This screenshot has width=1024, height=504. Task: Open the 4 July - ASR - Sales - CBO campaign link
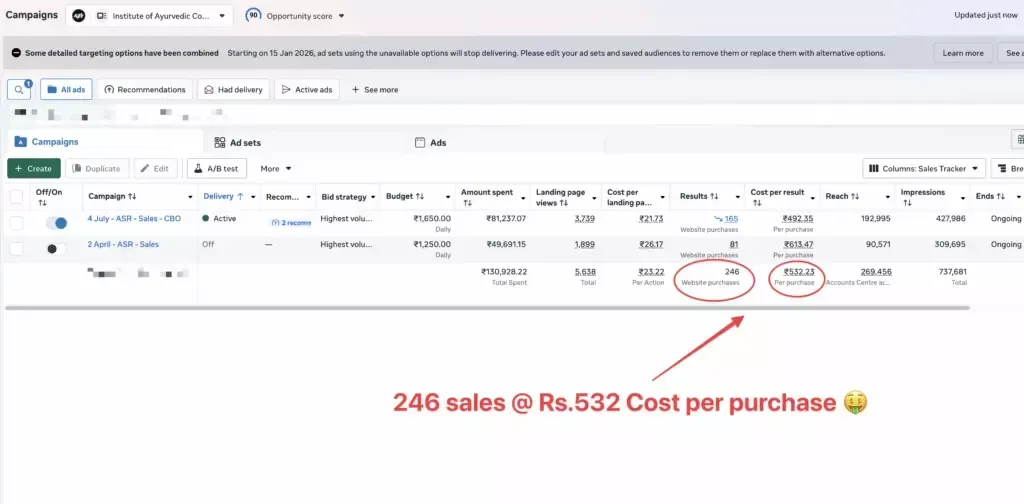tap(134, 219)
